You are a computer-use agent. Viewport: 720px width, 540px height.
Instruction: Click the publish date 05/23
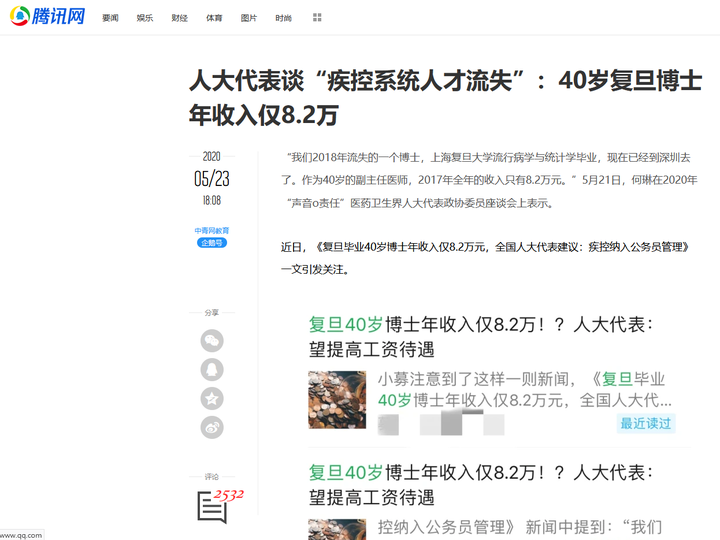(212, 179)
